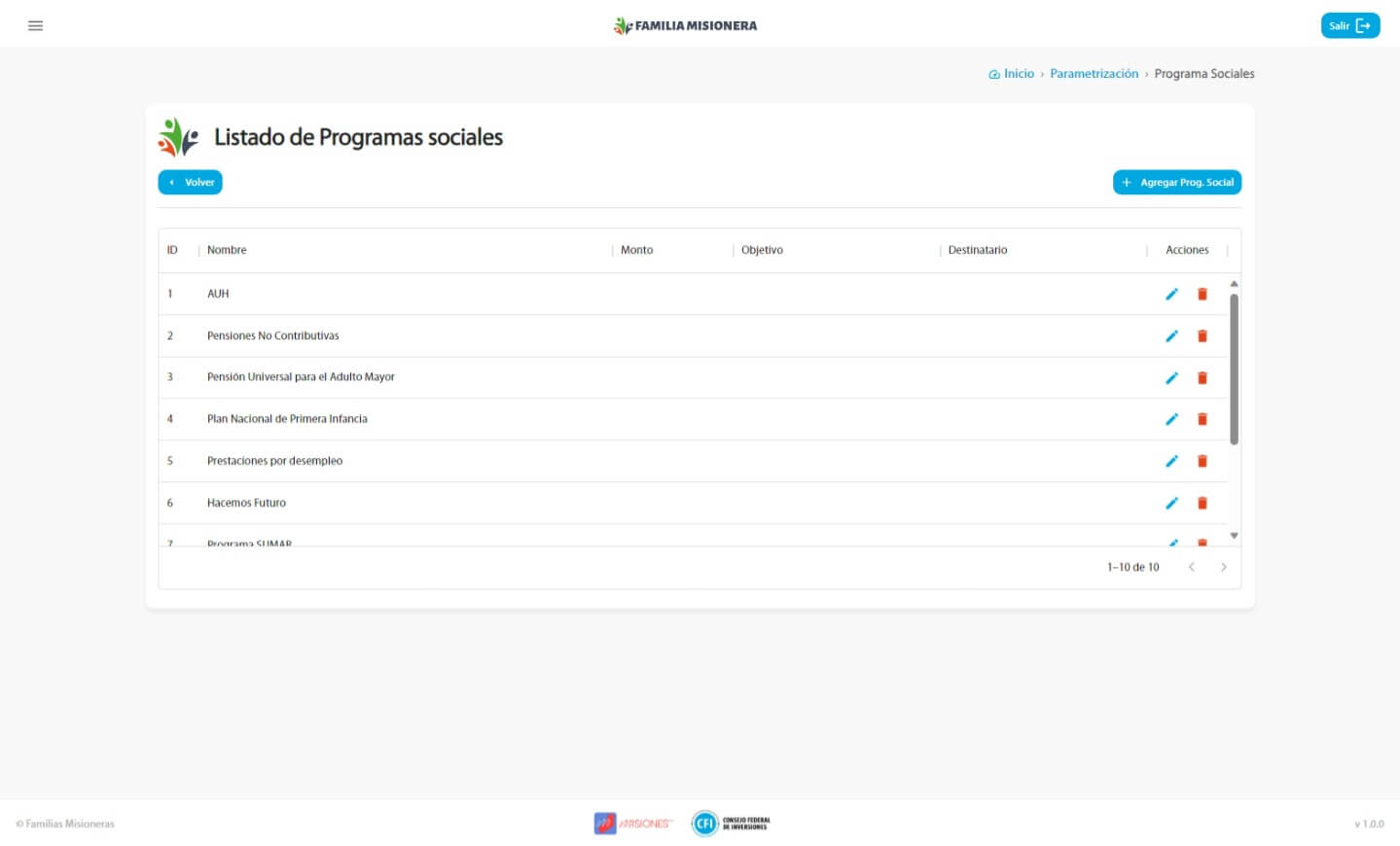Sort table by Monto column header
This screenshot has width=1400, height=846.
(x=636, y=250)
